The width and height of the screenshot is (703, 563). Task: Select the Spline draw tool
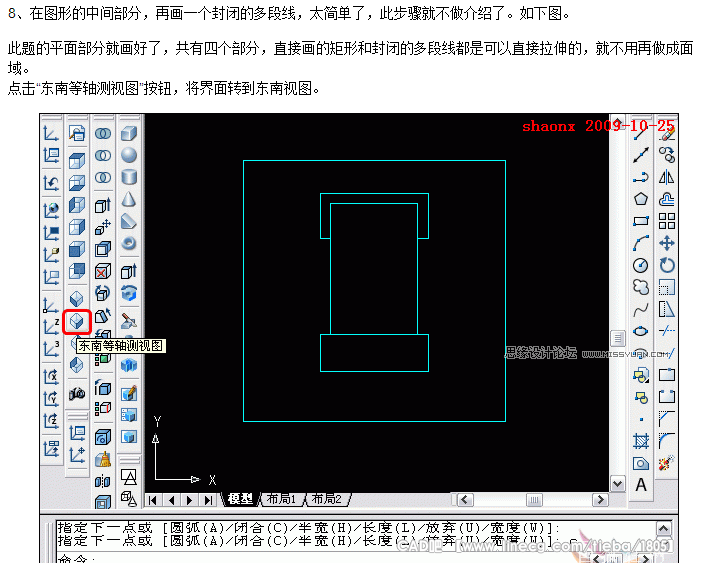pos(641,309)
